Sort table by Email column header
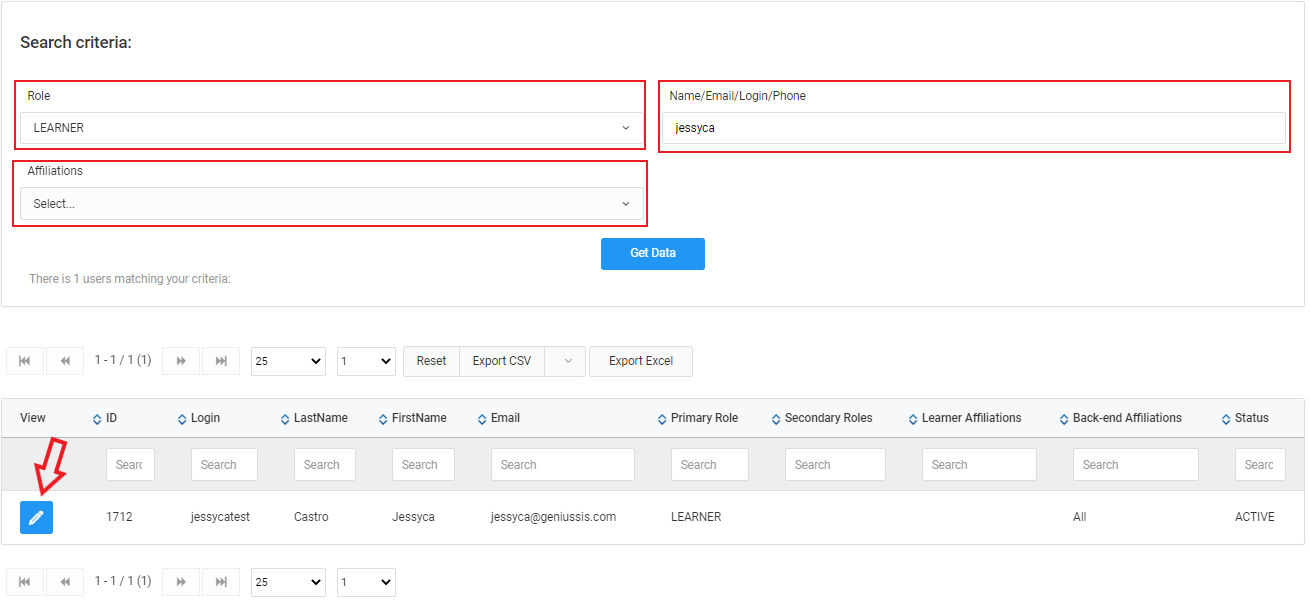 (505, 418)
